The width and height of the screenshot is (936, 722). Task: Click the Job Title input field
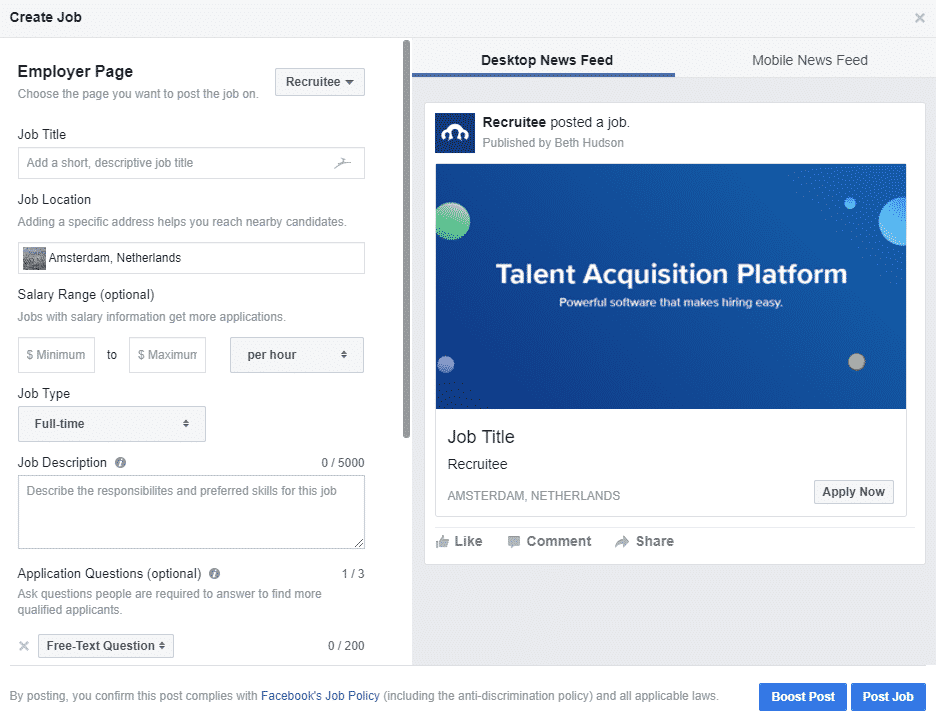[191, 163]
